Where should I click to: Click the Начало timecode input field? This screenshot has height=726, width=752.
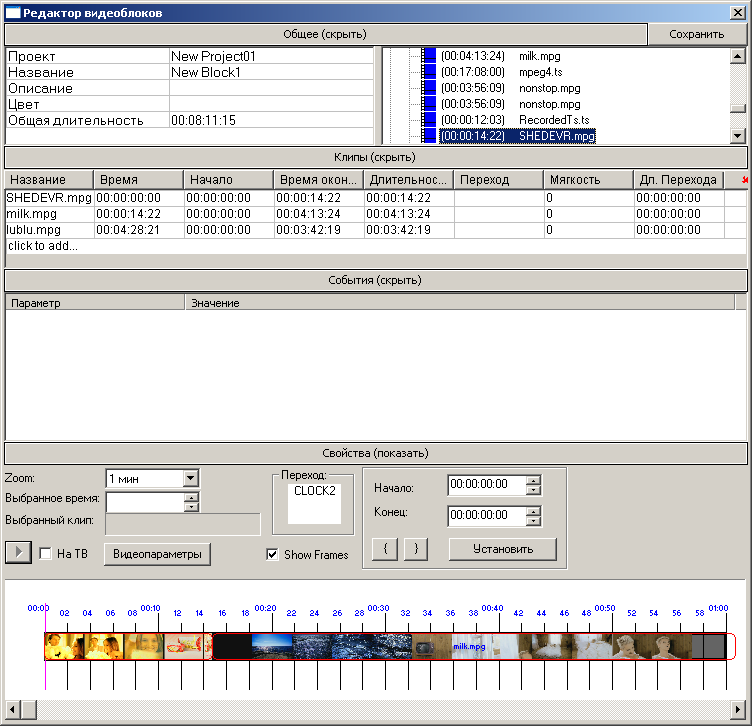[486, 485]
